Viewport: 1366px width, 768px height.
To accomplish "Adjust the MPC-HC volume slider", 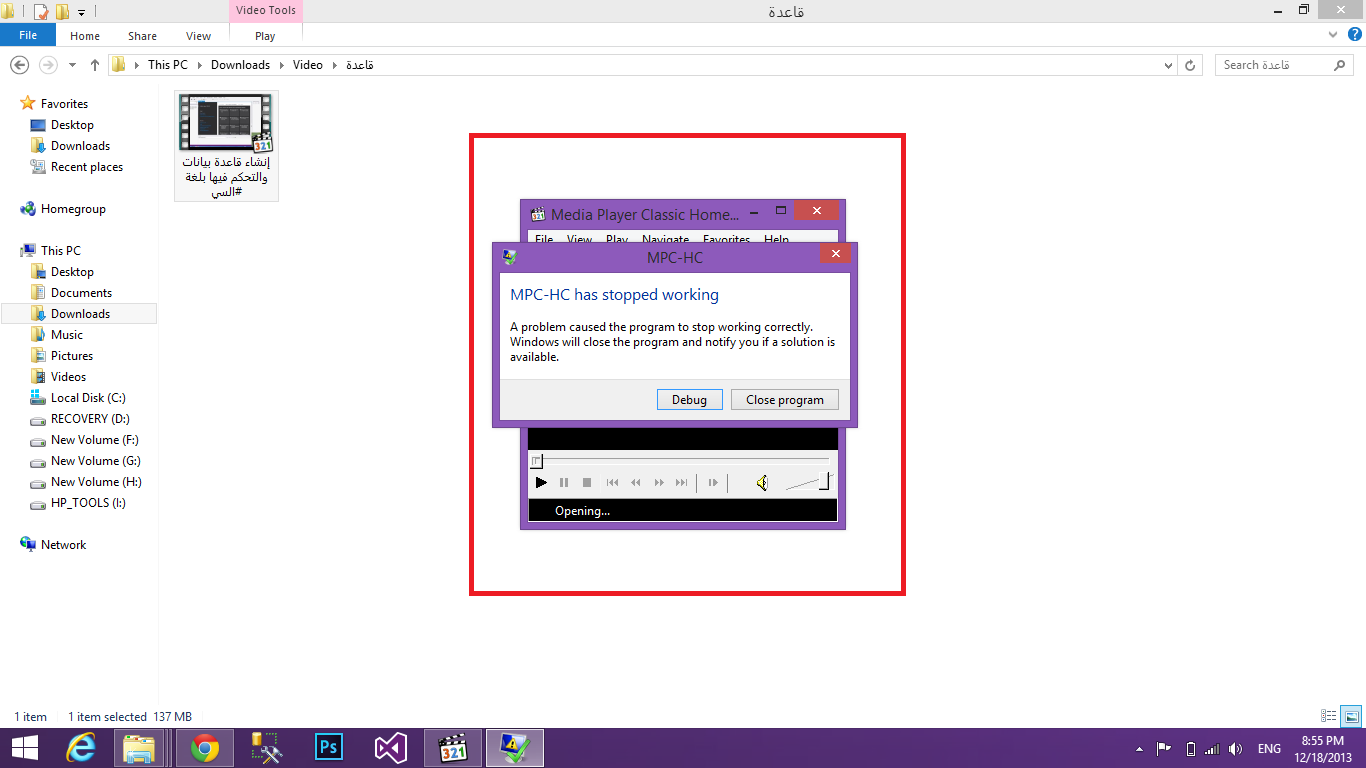I will [808, 483].
